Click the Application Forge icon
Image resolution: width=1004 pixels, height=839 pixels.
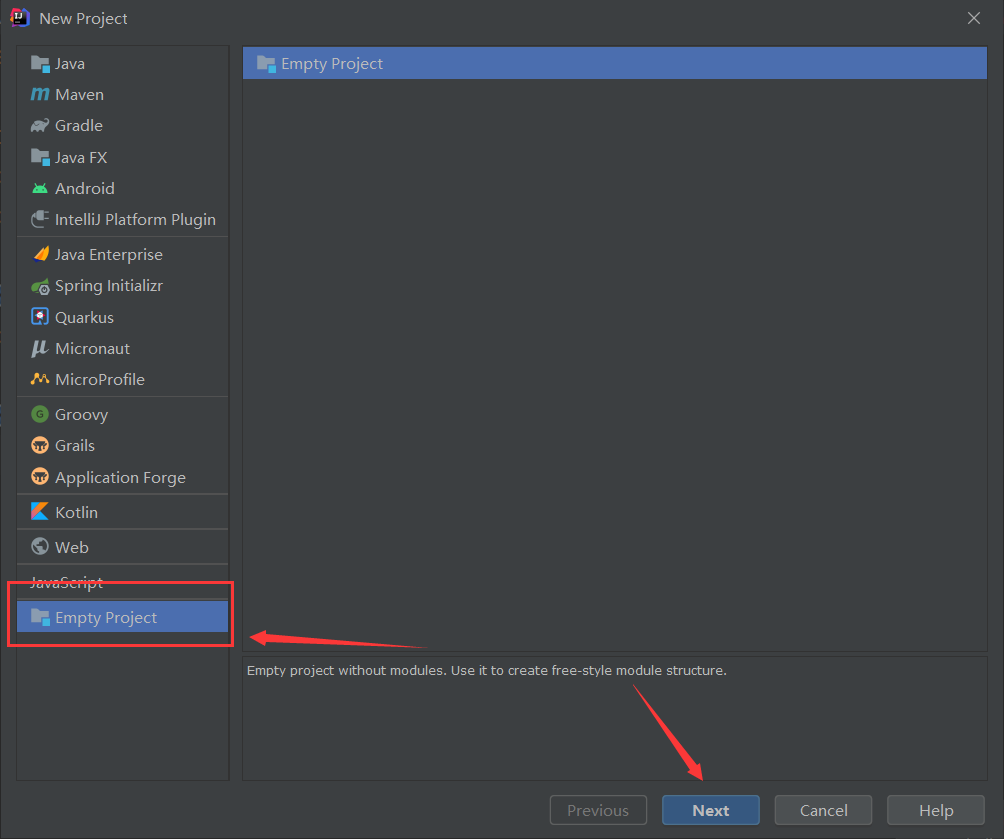[40, 477]
